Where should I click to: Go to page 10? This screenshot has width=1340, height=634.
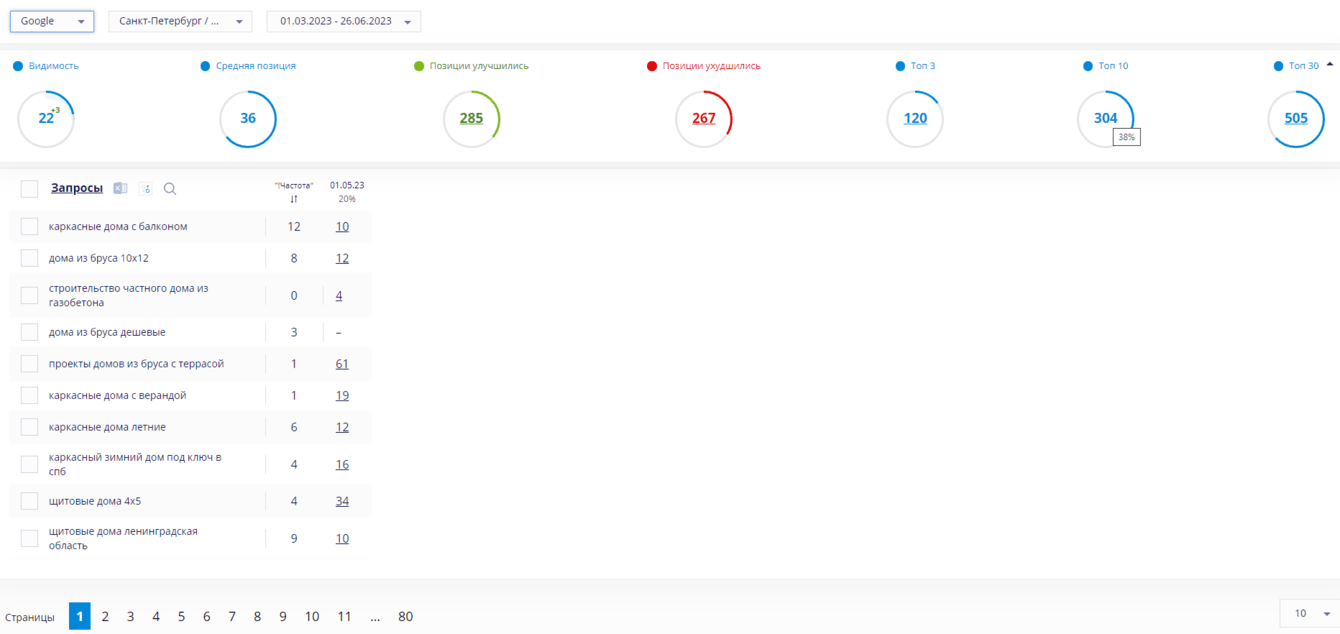click(312, 616)
